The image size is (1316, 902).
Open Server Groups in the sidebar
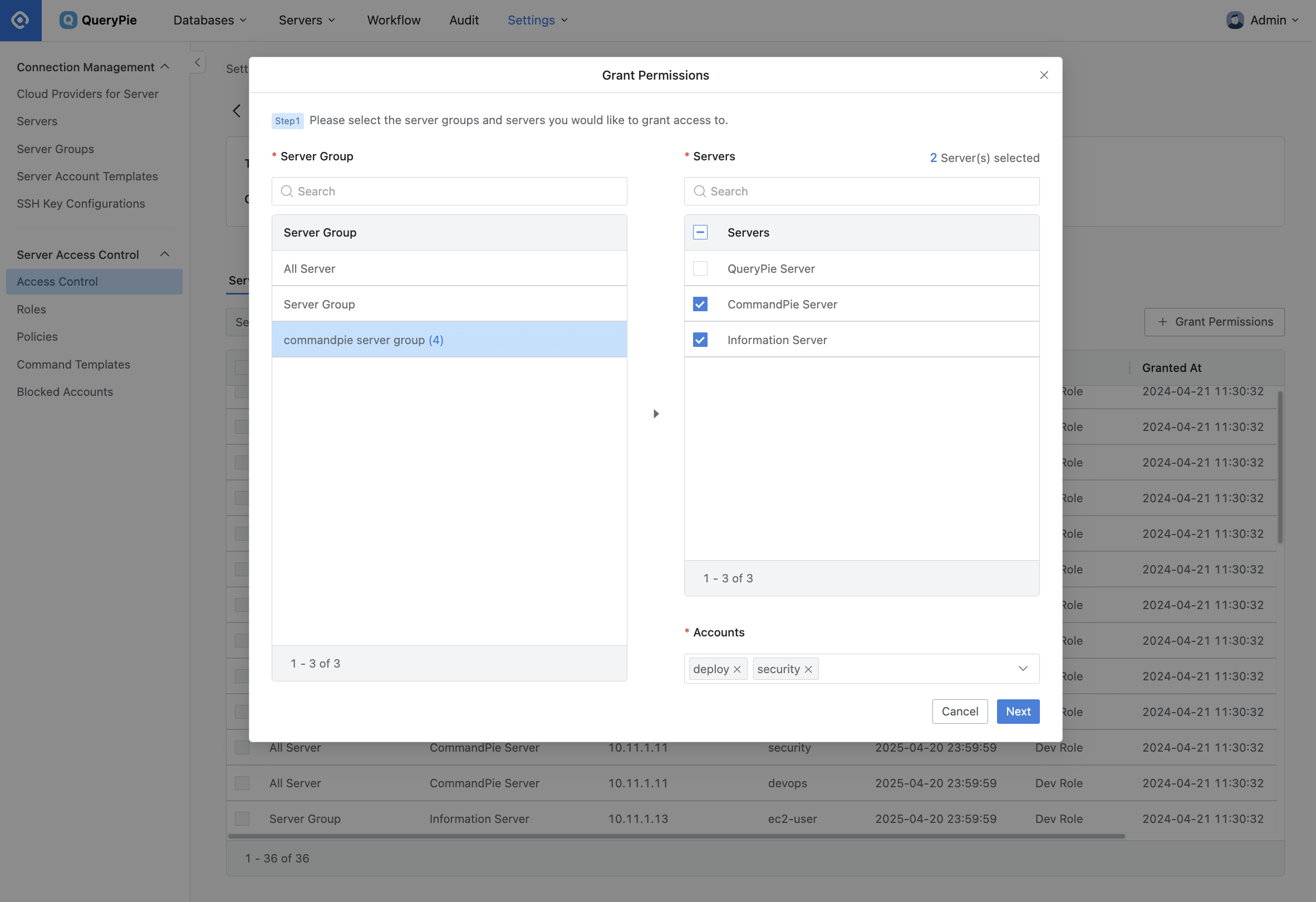pos(56,149)
